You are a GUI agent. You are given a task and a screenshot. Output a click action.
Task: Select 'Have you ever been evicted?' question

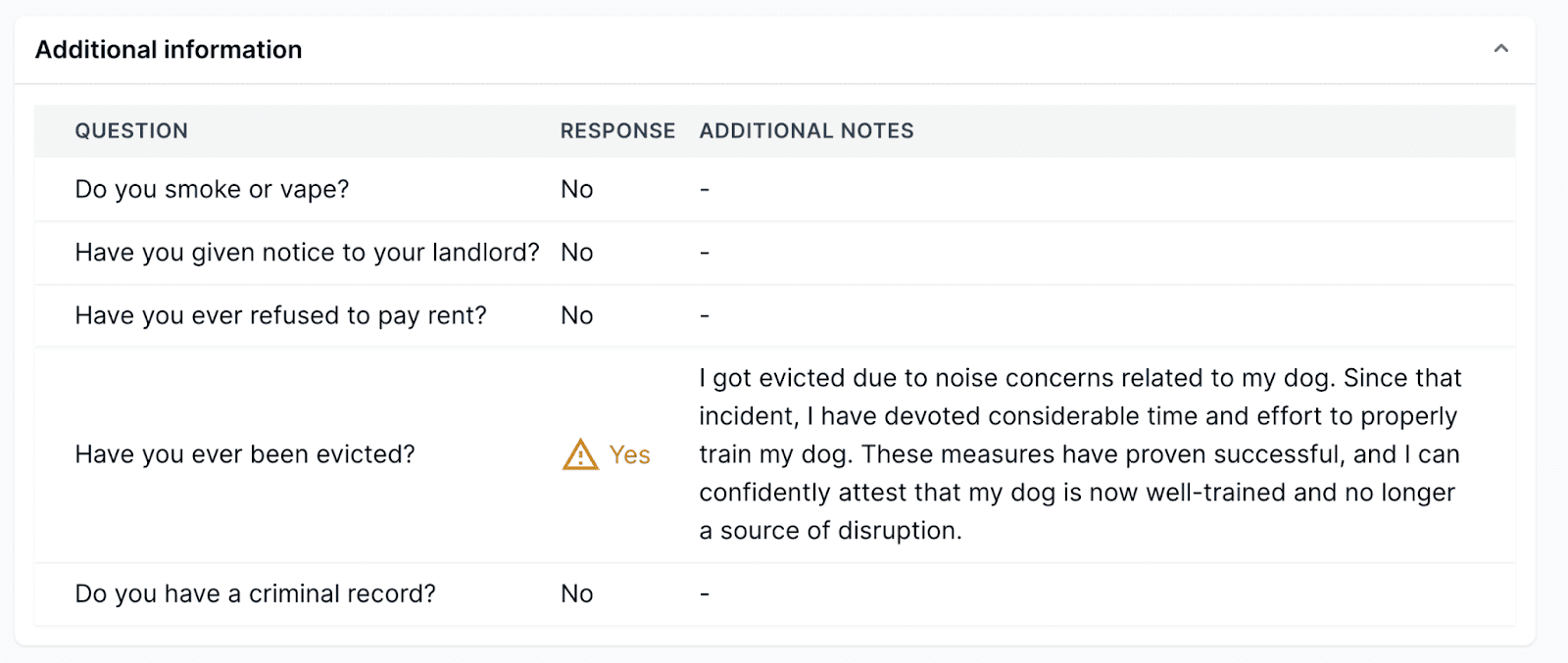[x=245, y=454]
